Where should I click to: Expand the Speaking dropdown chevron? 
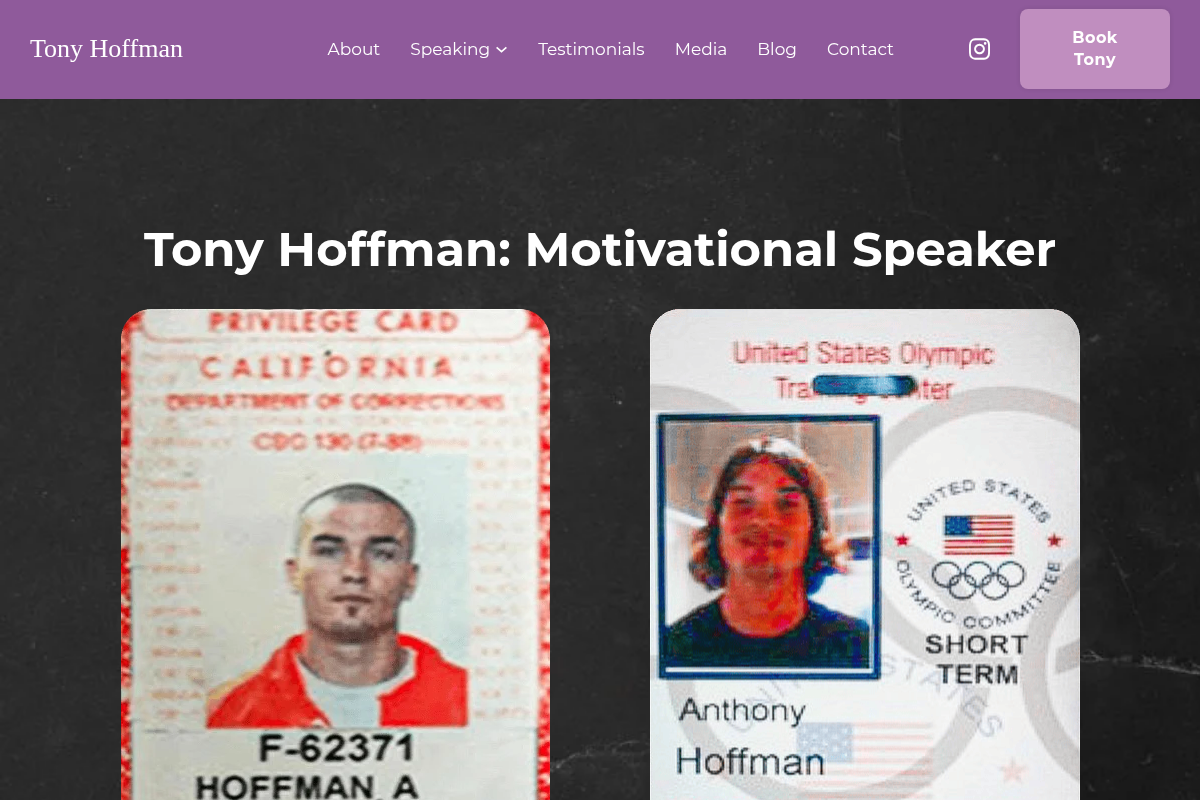(x=502, y=50)
